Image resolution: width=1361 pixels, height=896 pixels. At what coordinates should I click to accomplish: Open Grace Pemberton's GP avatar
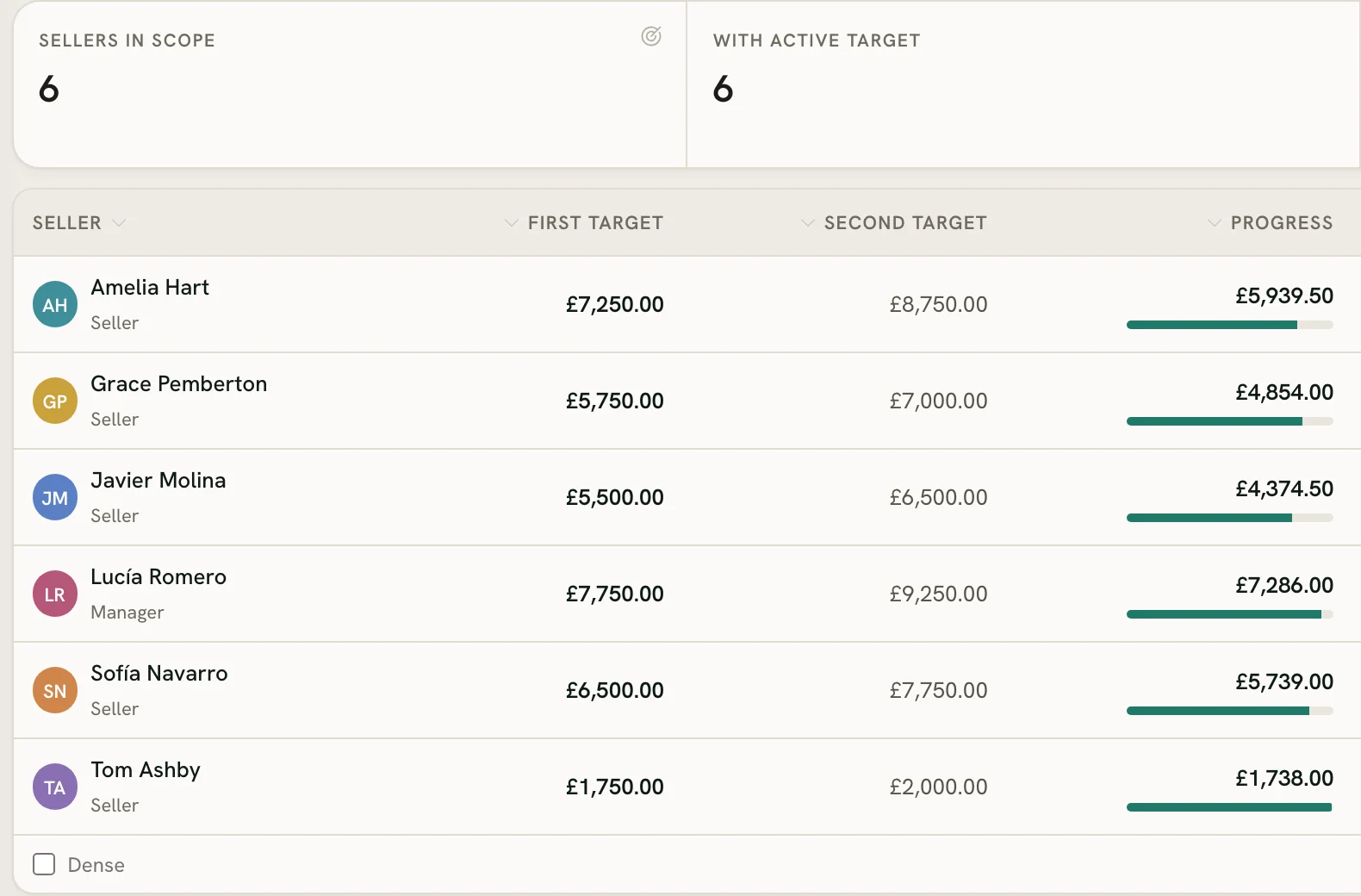(55, 401)
